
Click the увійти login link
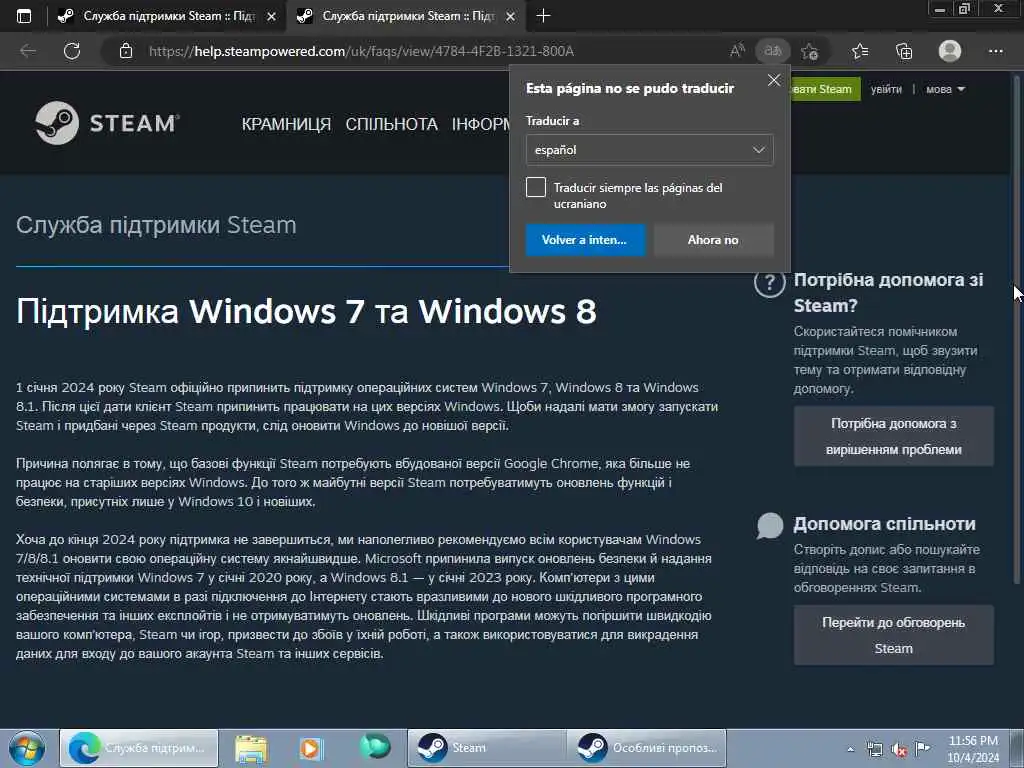pos(886,89)
